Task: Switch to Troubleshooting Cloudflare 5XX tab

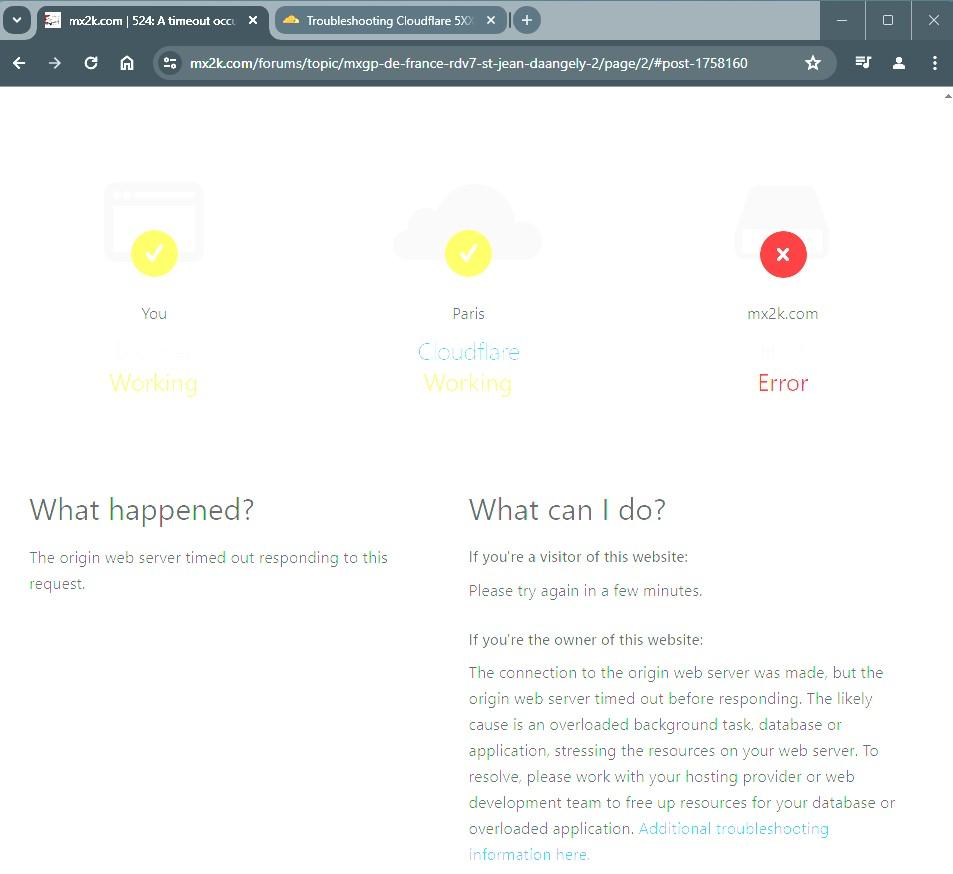Action: [x=389, y=21]
